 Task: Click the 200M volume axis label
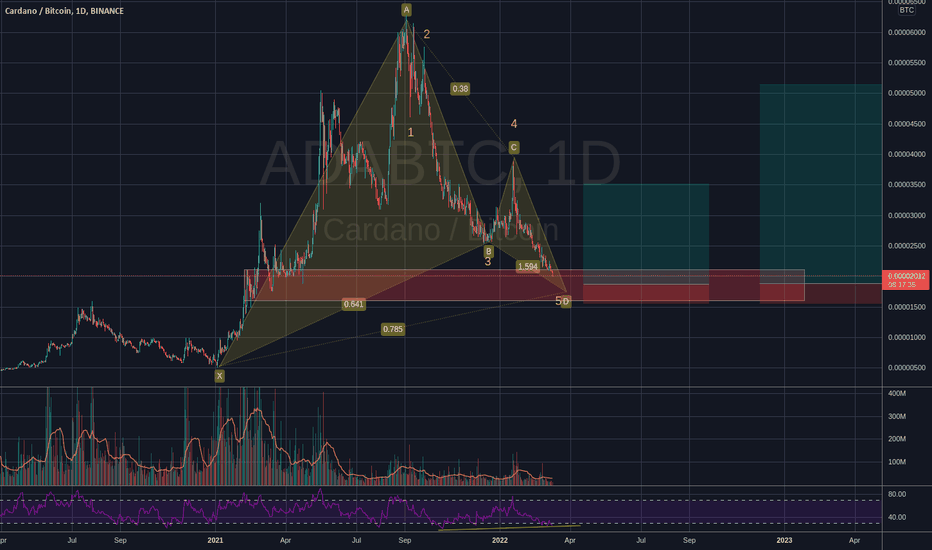click(897, 439)
